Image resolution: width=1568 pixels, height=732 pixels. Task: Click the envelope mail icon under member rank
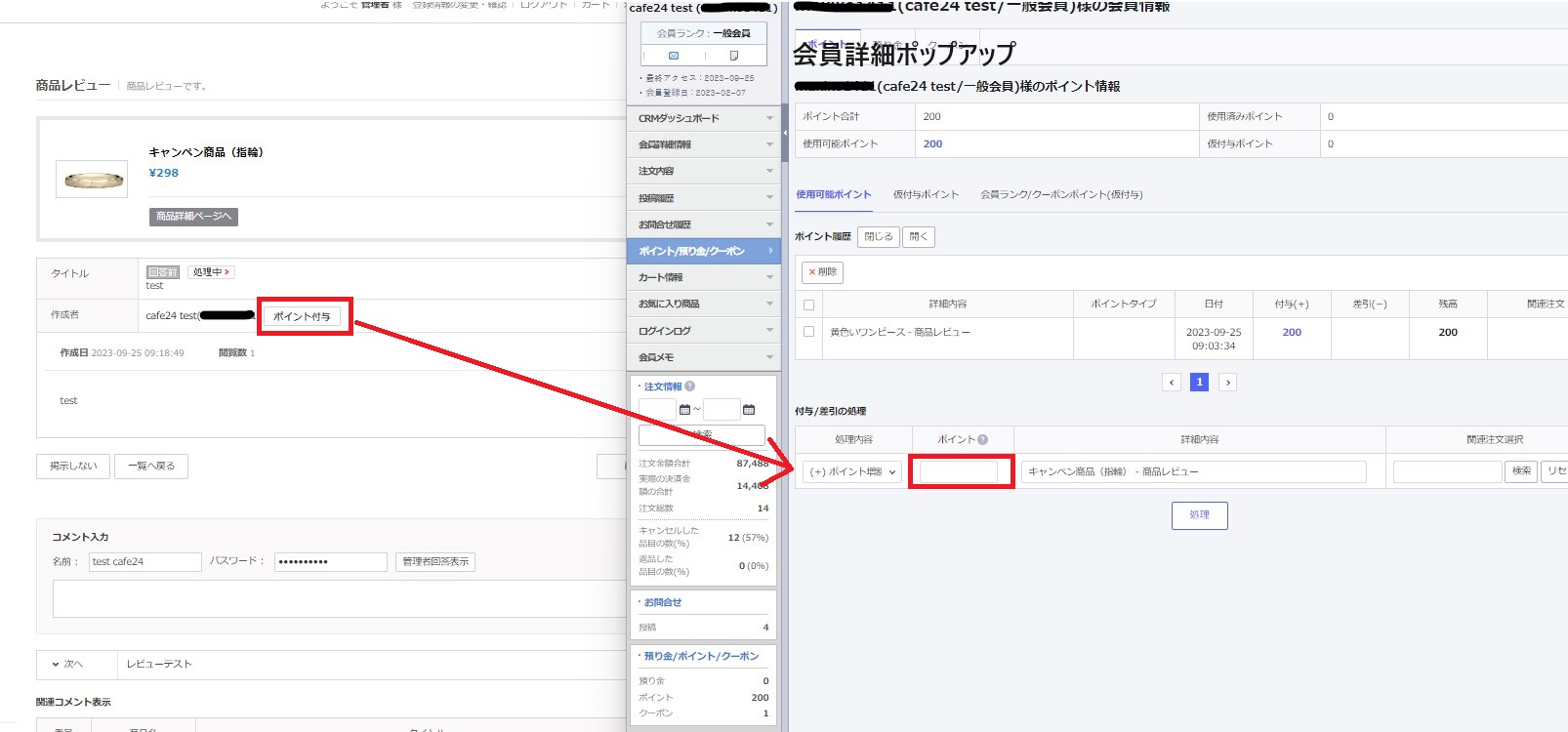[673, 56]
